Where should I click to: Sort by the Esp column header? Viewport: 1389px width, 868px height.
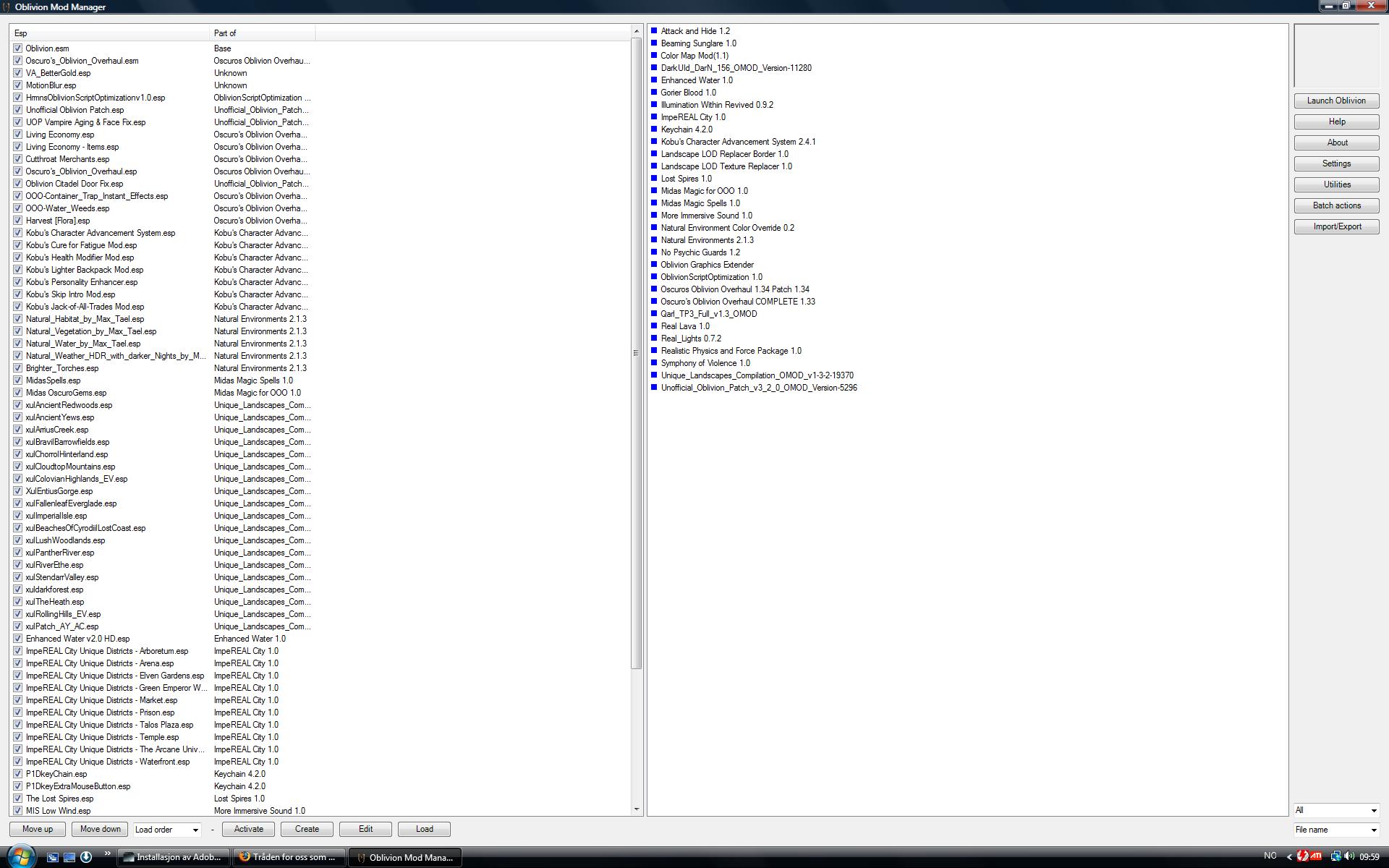(x=109, y=33)
